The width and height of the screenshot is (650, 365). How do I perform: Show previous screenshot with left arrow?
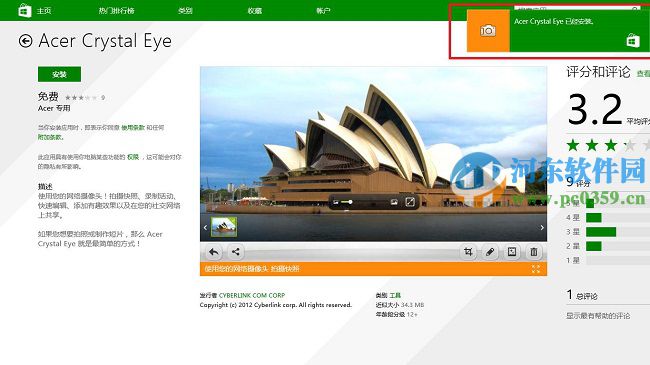[x=205, y=227]
